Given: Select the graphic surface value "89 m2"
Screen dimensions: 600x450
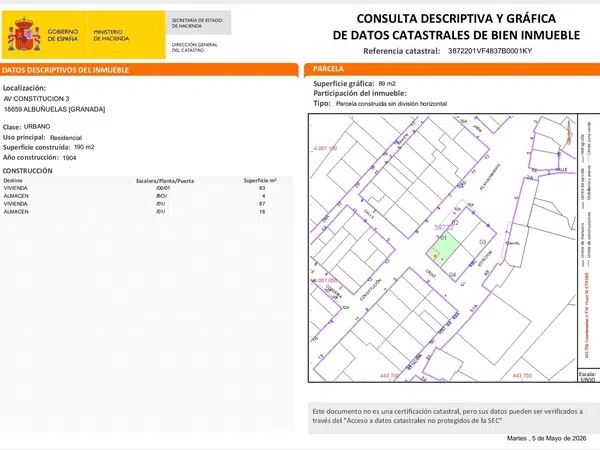Looking at the screenshot, I should [x=387, y=83].
